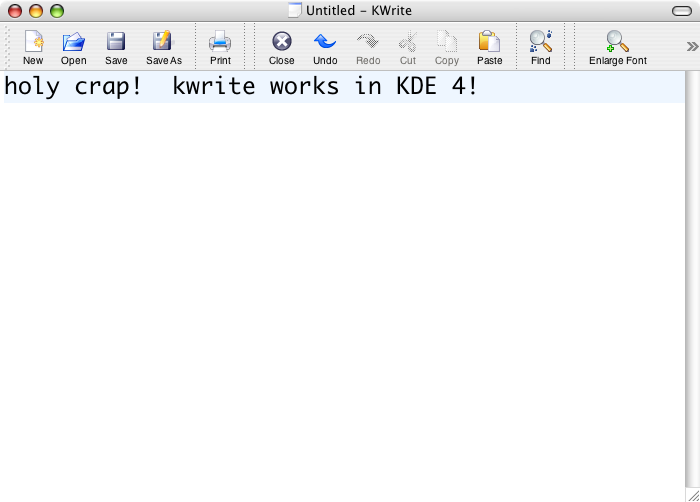Click the green zoom window button
Viewport: 700px width, 502px height.
coord(57,11)
